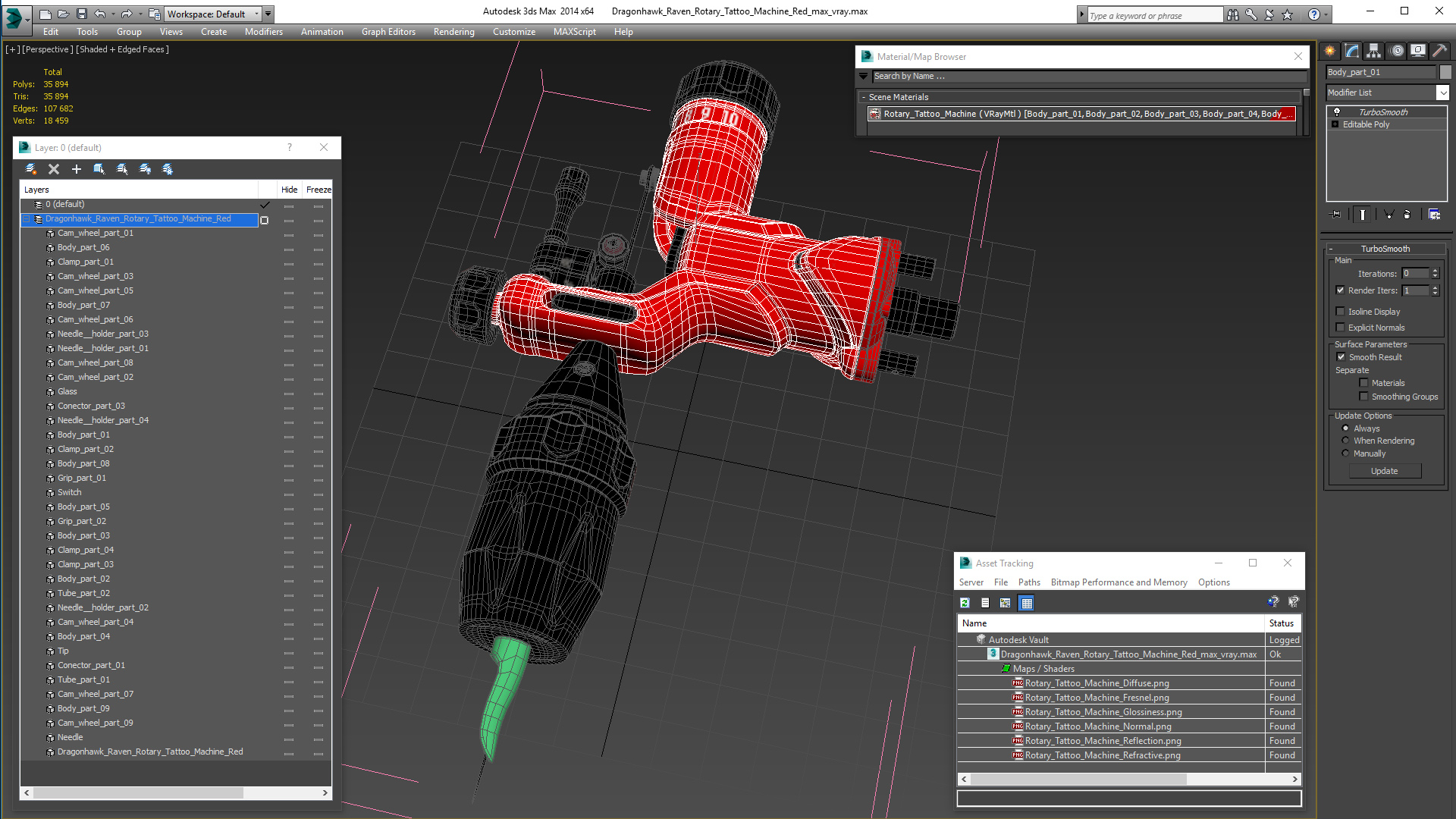Screen dimensions: 1456x819
Task: Enable Separate by Smoothing Groups checkbox
Action: pyautogui.click(x=1363, y=397)
